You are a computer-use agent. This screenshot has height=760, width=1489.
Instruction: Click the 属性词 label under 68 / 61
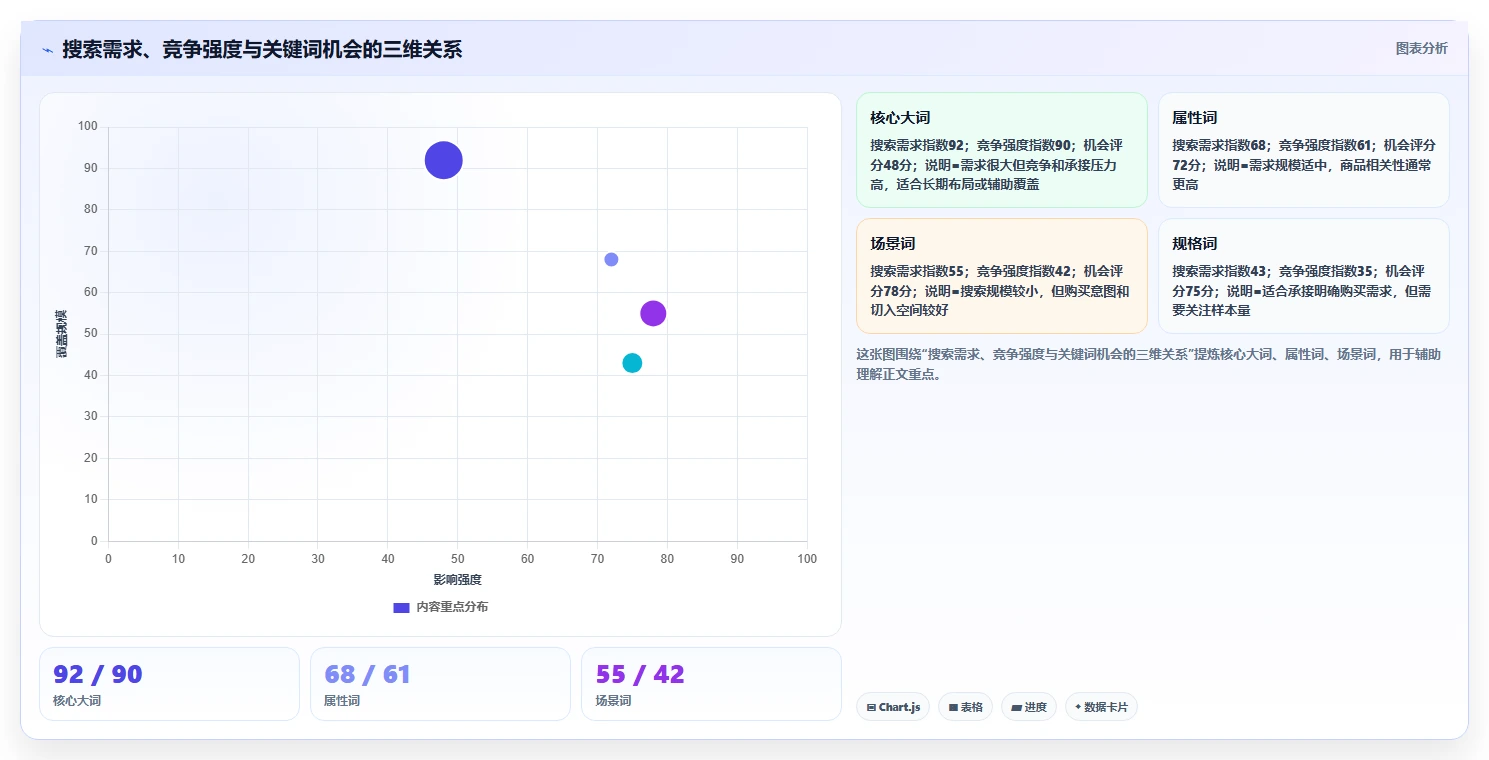click(x=342, y=701)
